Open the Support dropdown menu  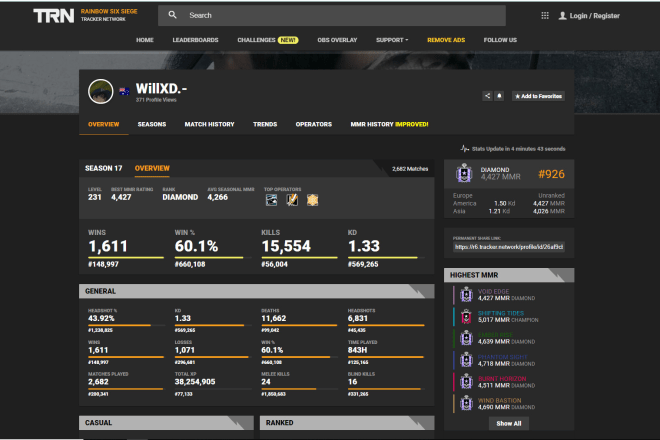[392, 40]
